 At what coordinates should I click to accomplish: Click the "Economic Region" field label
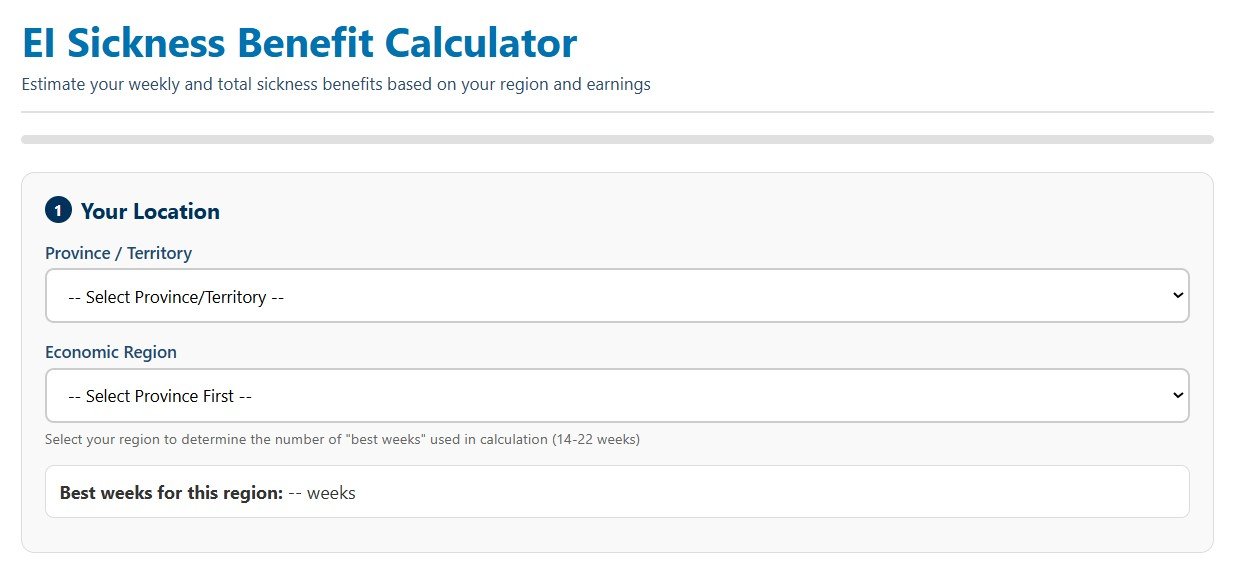111,352
